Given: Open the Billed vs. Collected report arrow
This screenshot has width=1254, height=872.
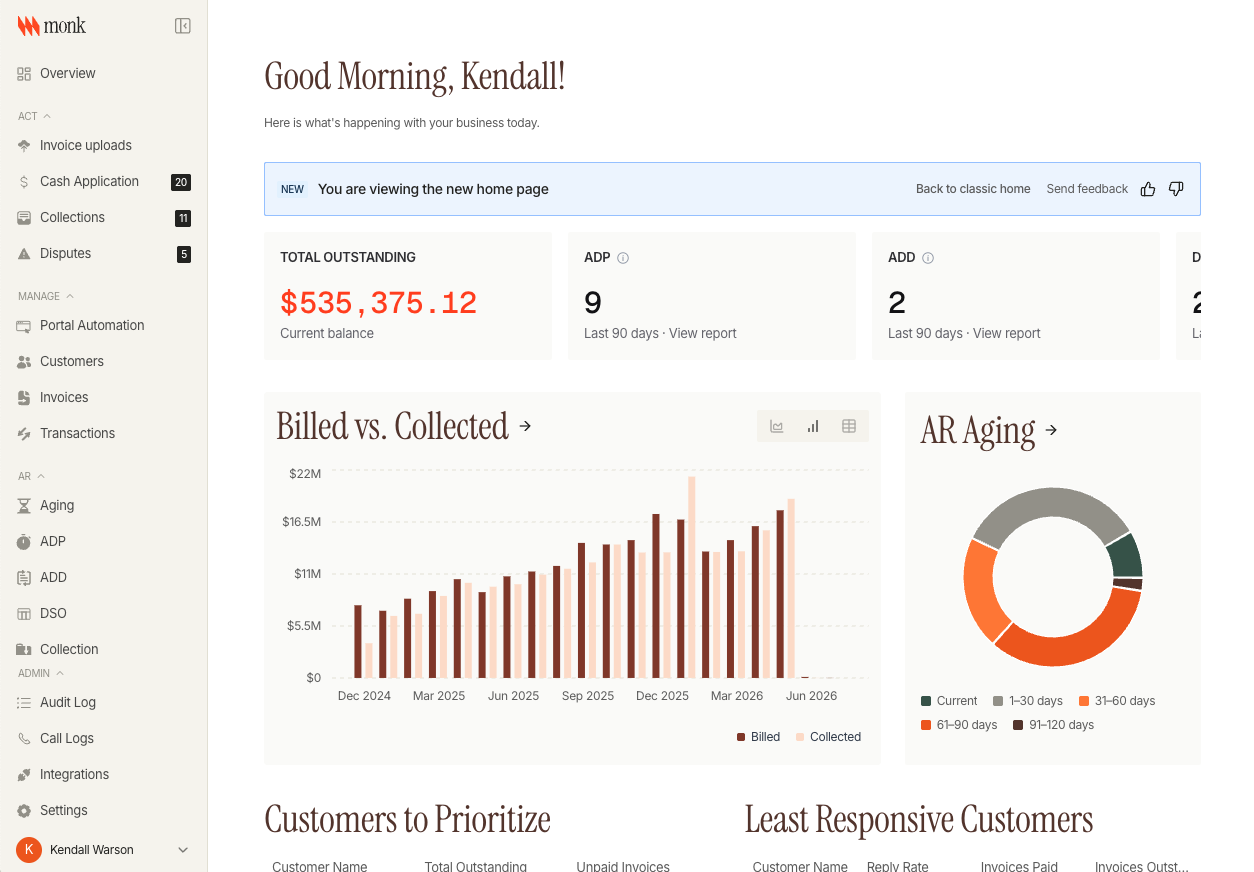Looking at the screenshot, I should pos(526,426).
